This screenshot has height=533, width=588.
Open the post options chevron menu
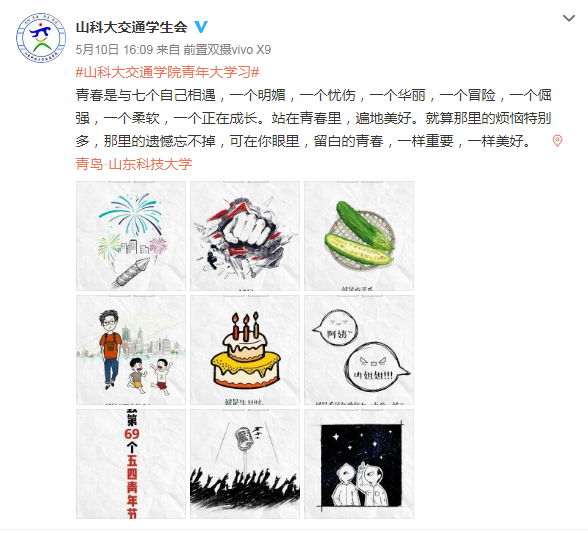[568, 18]
